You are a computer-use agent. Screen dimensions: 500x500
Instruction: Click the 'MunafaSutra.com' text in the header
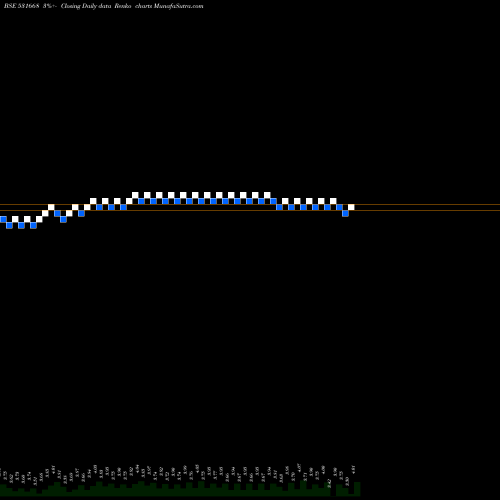pyautogui.click(x=178, y=6)
